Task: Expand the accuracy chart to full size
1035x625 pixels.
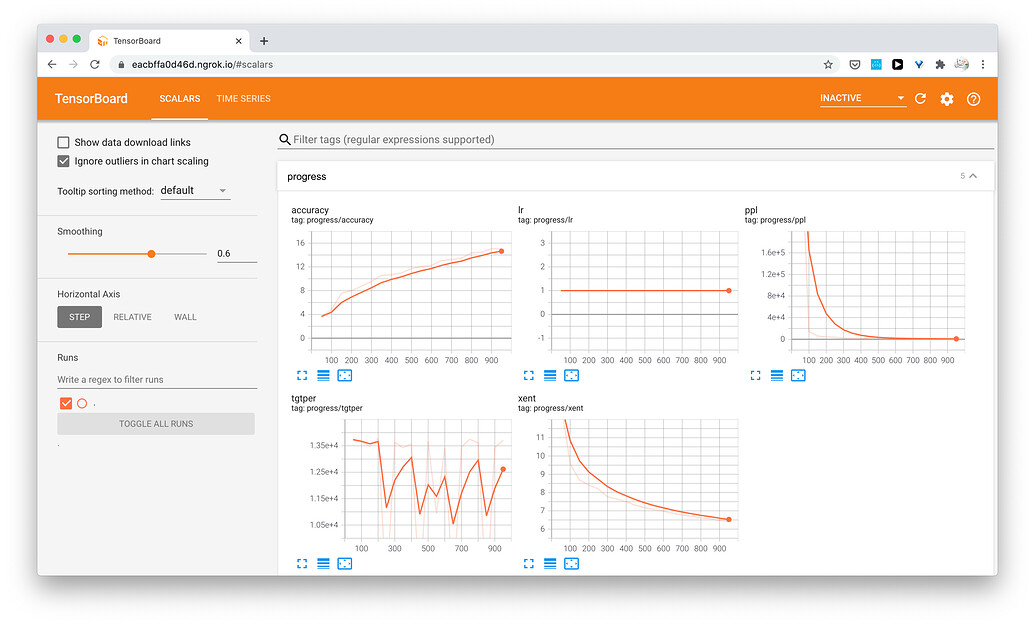Action: (301, 375)
